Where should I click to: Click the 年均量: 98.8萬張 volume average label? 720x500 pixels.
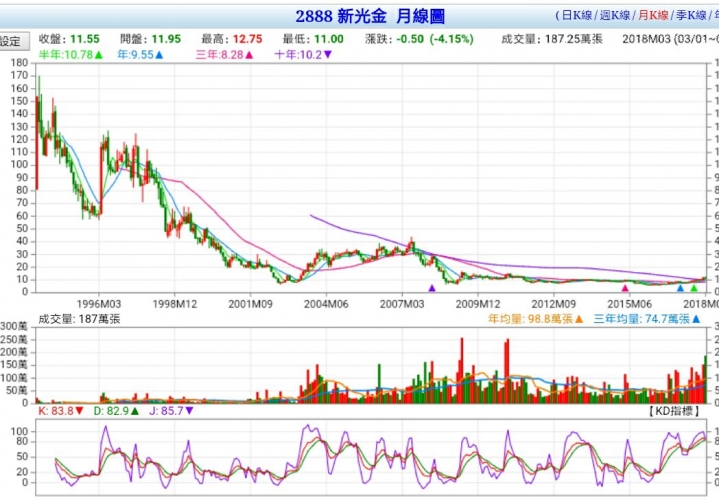tap(530, 319)
